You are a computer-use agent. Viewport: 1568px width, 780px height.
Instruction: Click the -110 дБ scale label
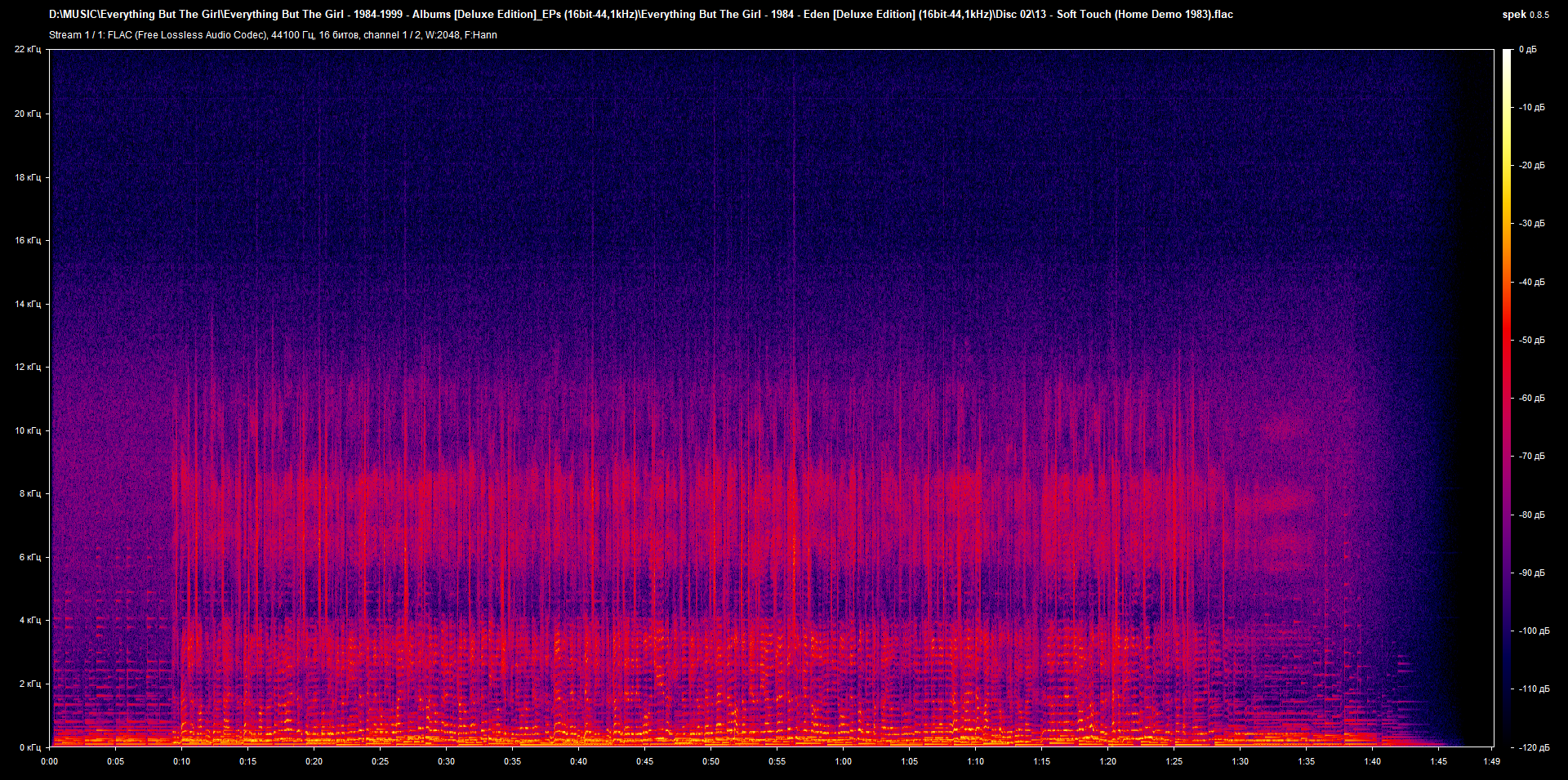point(1534,689)
